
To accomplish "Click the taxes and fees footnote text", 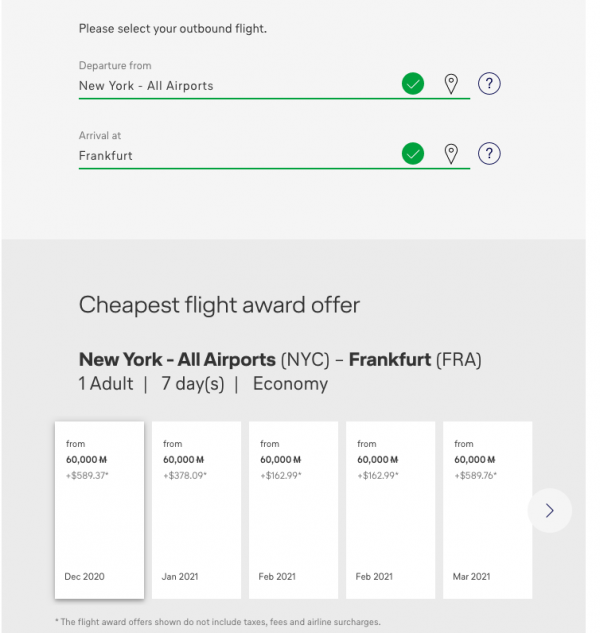I will 217,622.
